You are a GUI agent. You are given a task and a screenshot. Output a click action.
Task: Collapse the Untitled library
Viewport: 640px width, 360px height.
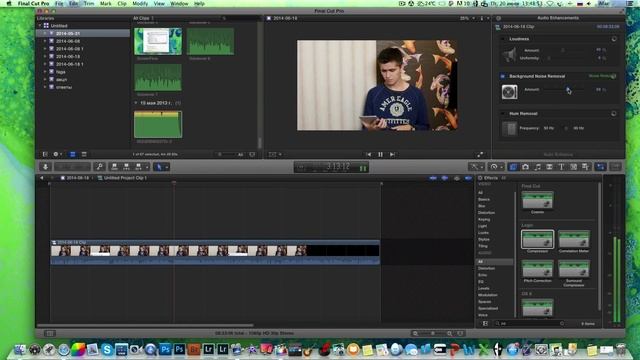[x=40, y=26]
